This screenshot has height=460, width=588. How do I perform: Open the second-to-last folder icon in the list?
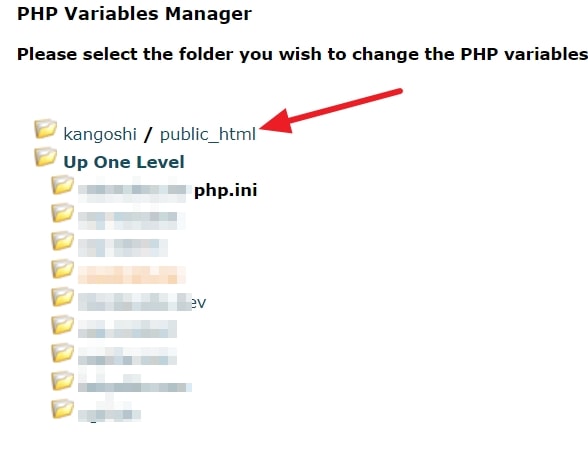tap(62, 381)
